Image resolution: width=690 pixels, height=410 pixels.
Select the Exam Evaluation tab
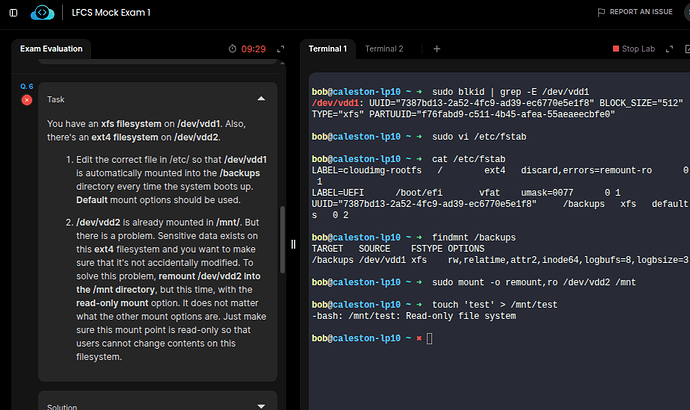(51, 48)
